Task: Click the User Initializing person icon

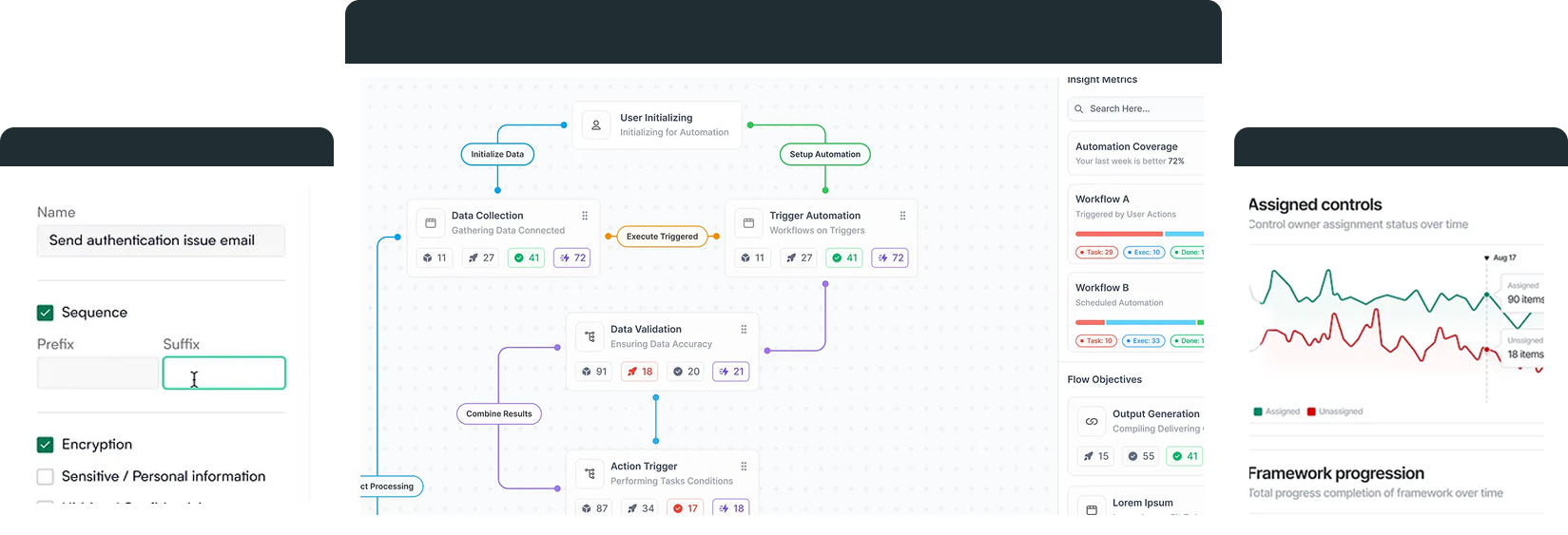Action: point(596,125)
